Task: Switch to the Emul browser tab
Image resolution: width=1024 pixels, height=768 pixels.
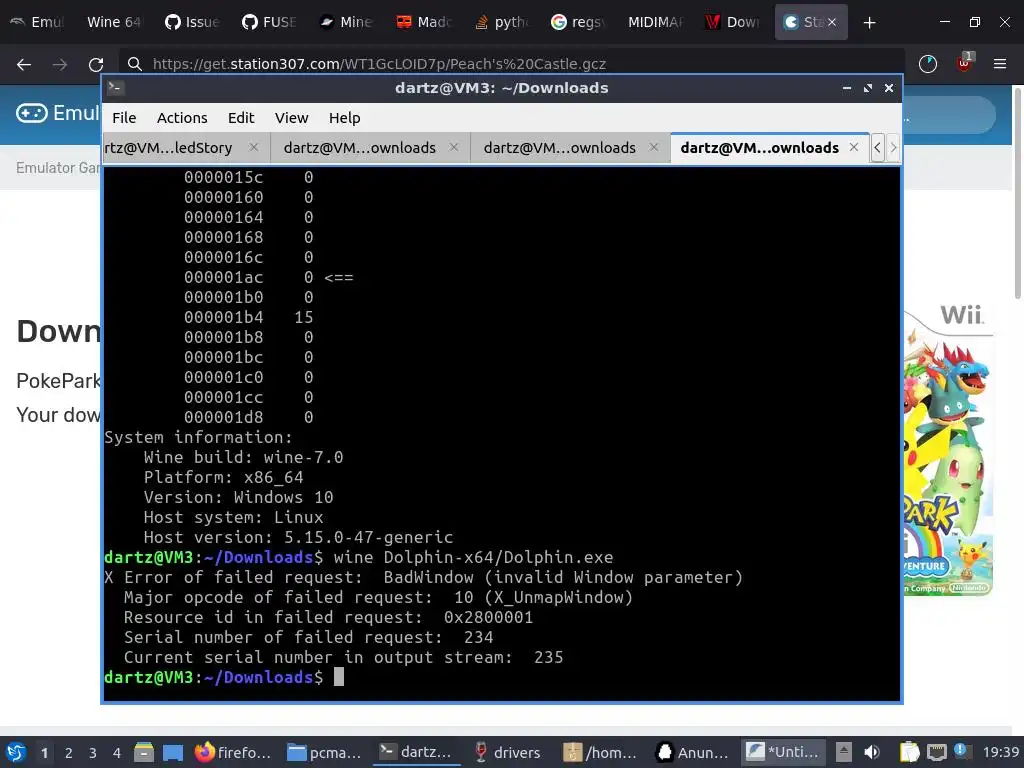Action: [x=37, y=22]
